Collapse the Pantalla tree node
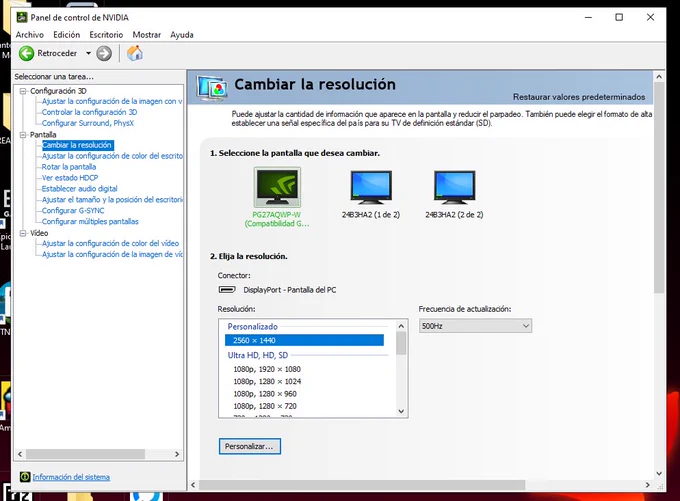 click(23, 135)
